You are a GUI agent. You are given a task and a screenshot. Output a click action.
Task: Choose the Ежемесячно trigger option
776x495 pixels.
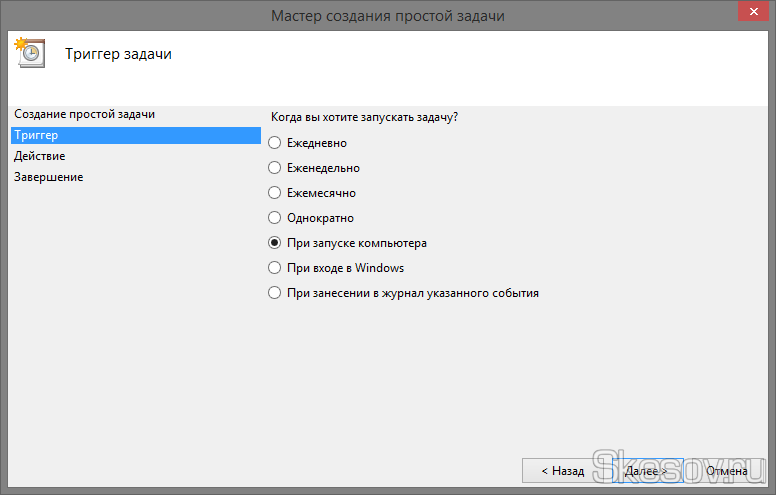(275, 193)
